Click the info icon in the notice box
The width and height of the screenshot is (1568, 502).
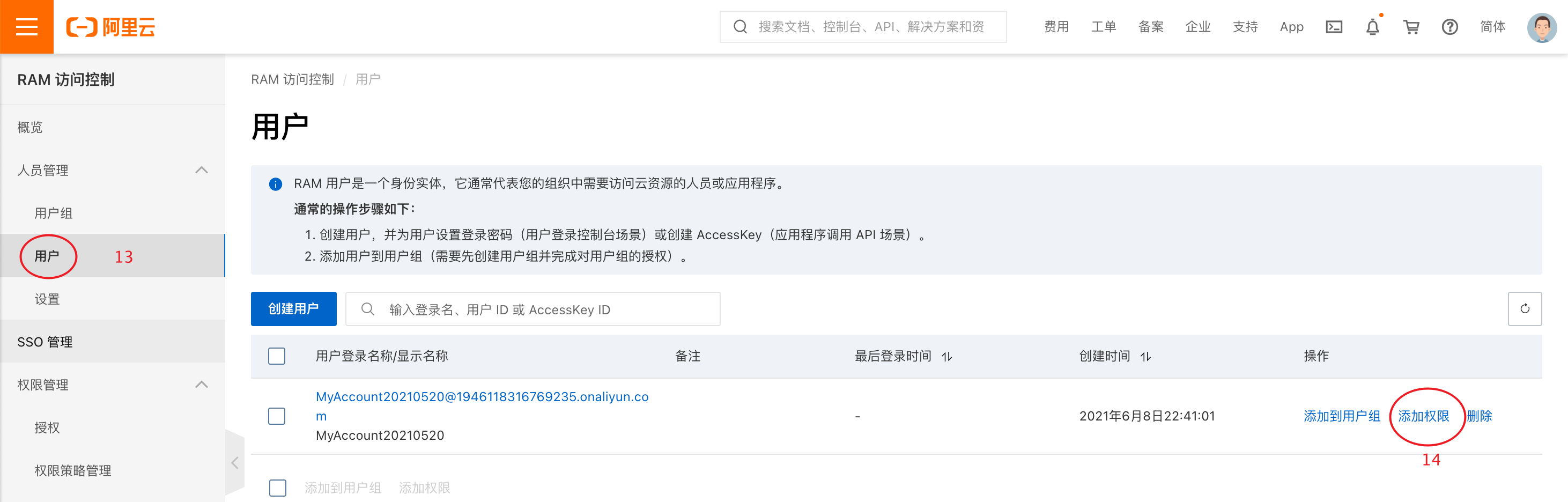coord(275,184)
